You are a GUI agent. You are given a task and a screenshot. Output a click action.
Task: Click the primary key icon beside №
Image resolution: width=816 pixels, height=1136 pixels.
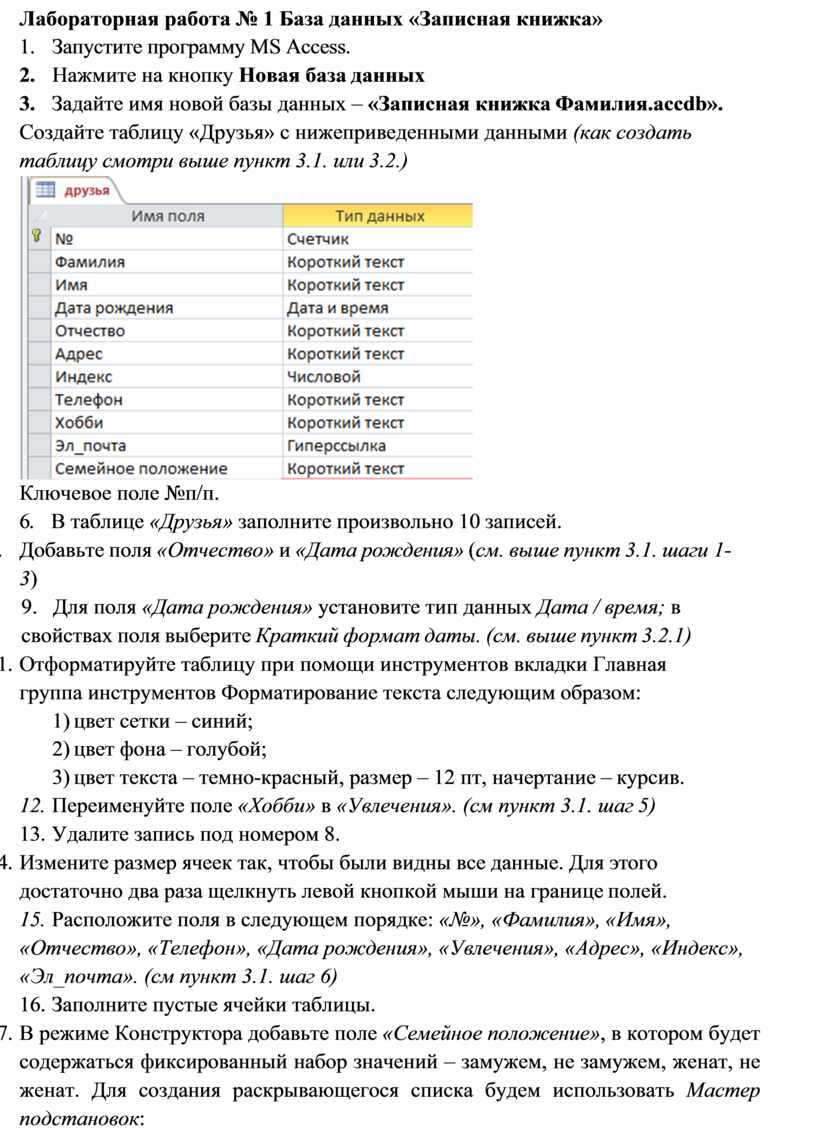[x=37, y=236]
